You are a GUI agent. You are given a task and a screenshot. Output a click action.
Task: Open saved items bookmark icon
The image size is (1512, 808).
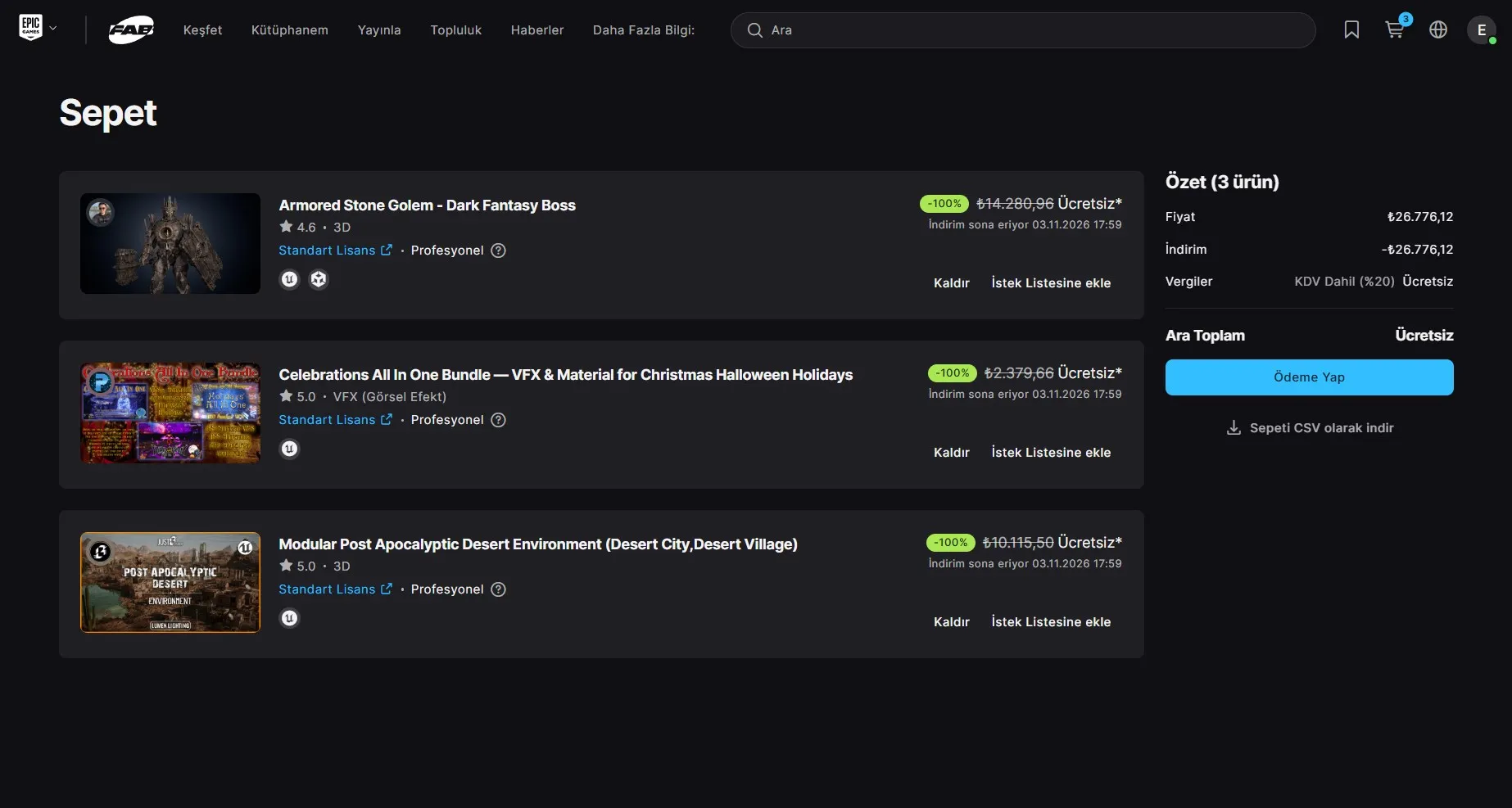point(1351,30)
